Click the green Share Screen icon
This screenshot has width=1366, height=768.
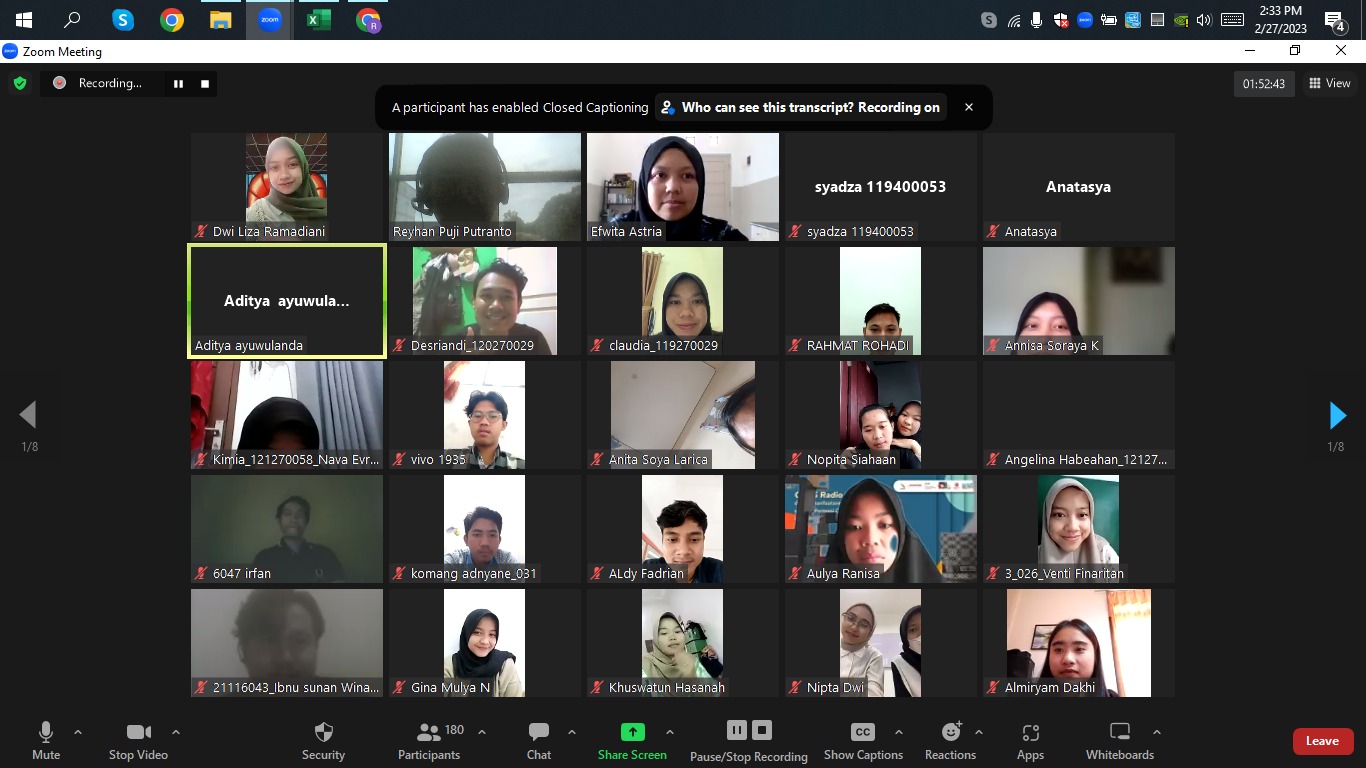click(x=632, y=732)
